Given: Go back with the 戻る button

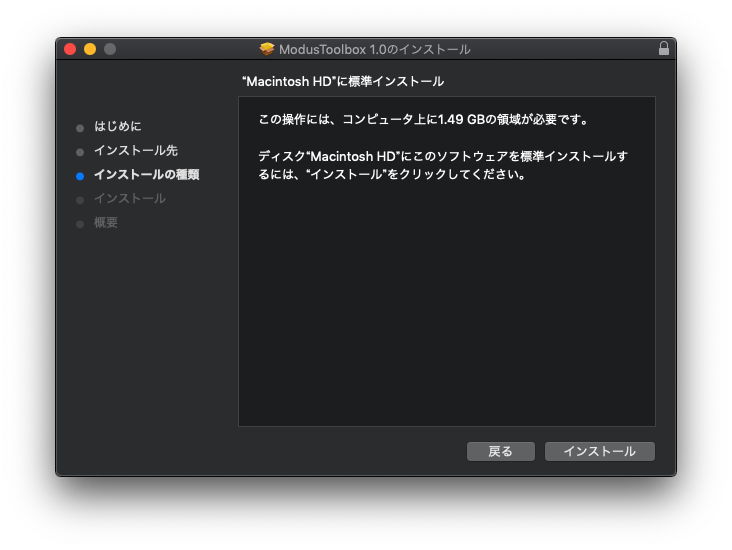Looking at the screenshot, I should point(500,451).
